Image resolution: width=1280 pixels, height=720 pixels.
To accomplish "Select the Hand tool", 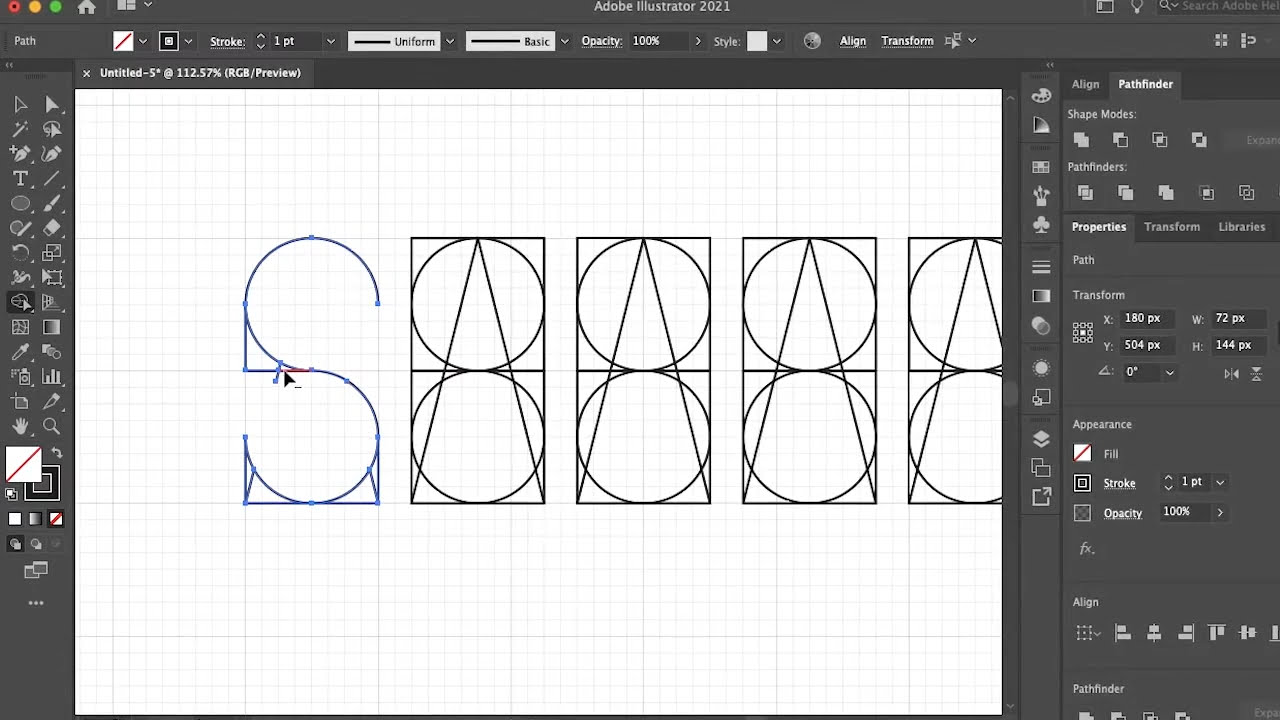I will point(20,427).
